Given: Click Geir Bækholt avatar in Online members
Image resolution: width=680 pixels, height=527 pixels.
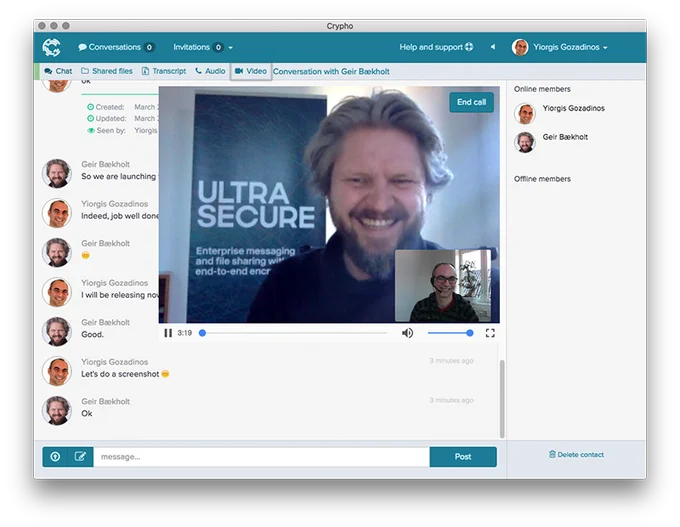Looking at the screenshot, I should [525, 142].
